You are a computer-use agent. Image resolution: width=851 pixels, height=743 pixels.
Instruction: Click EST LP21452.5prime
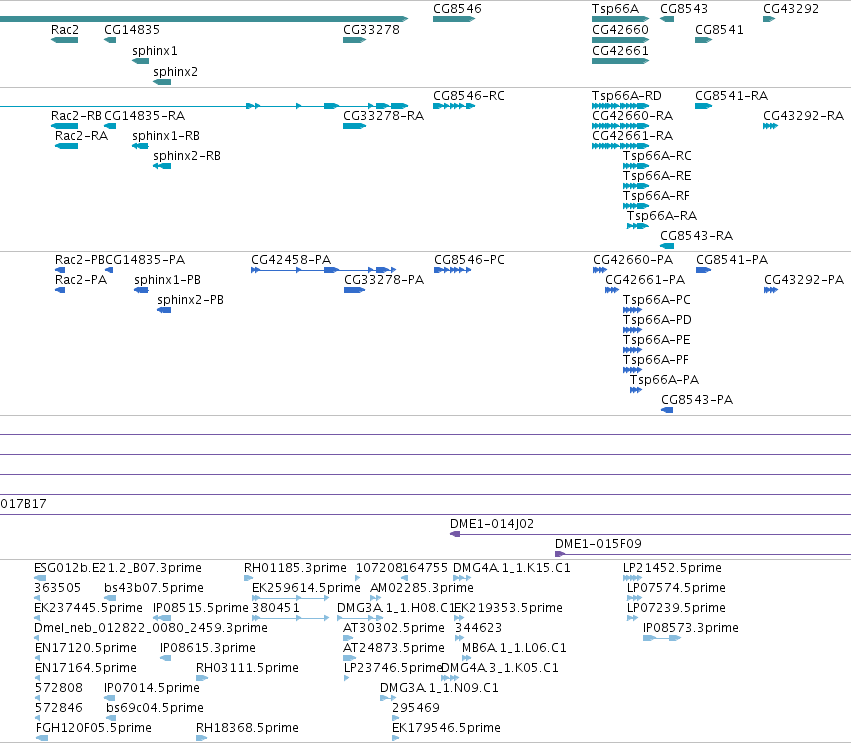tap(632, 578)
